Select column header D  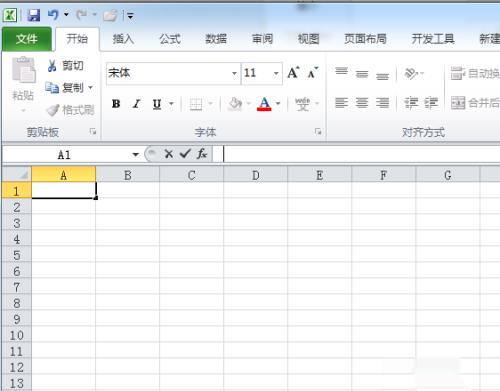point(255,175)
